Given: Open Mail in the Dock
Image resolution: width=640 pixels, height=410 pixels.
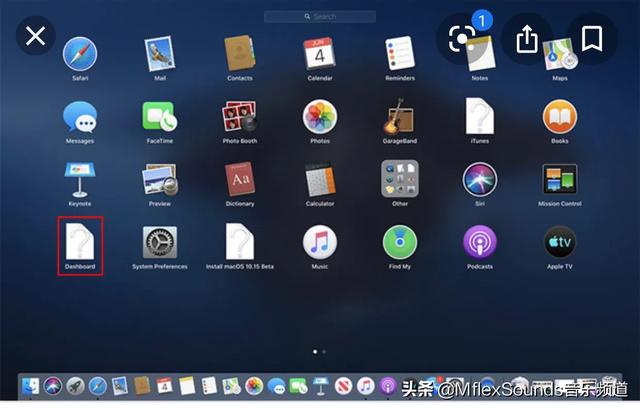Looking at the screenshot, I should point(120,386).
